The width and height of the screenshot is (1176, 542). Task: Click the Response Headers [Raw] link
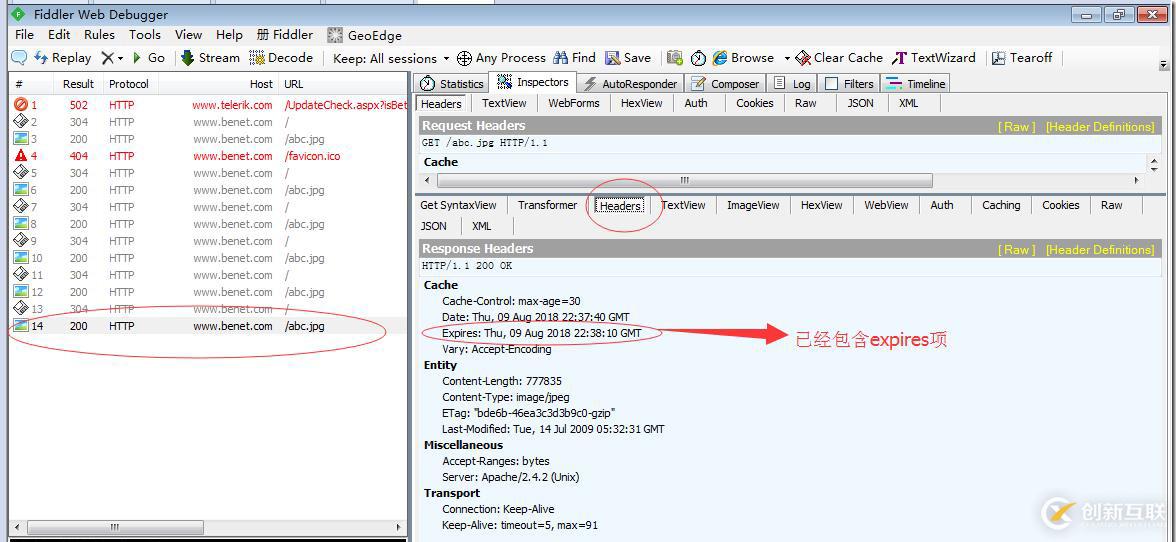1016,250
